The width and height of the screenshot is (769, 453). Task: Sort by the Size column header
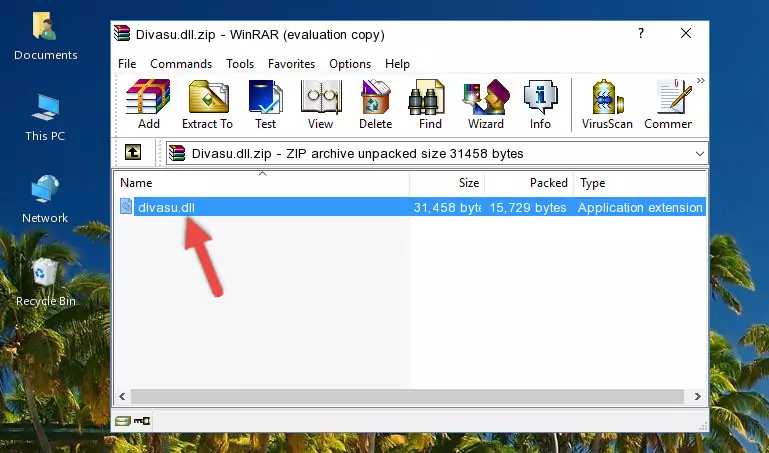click(x=447, y=182)
